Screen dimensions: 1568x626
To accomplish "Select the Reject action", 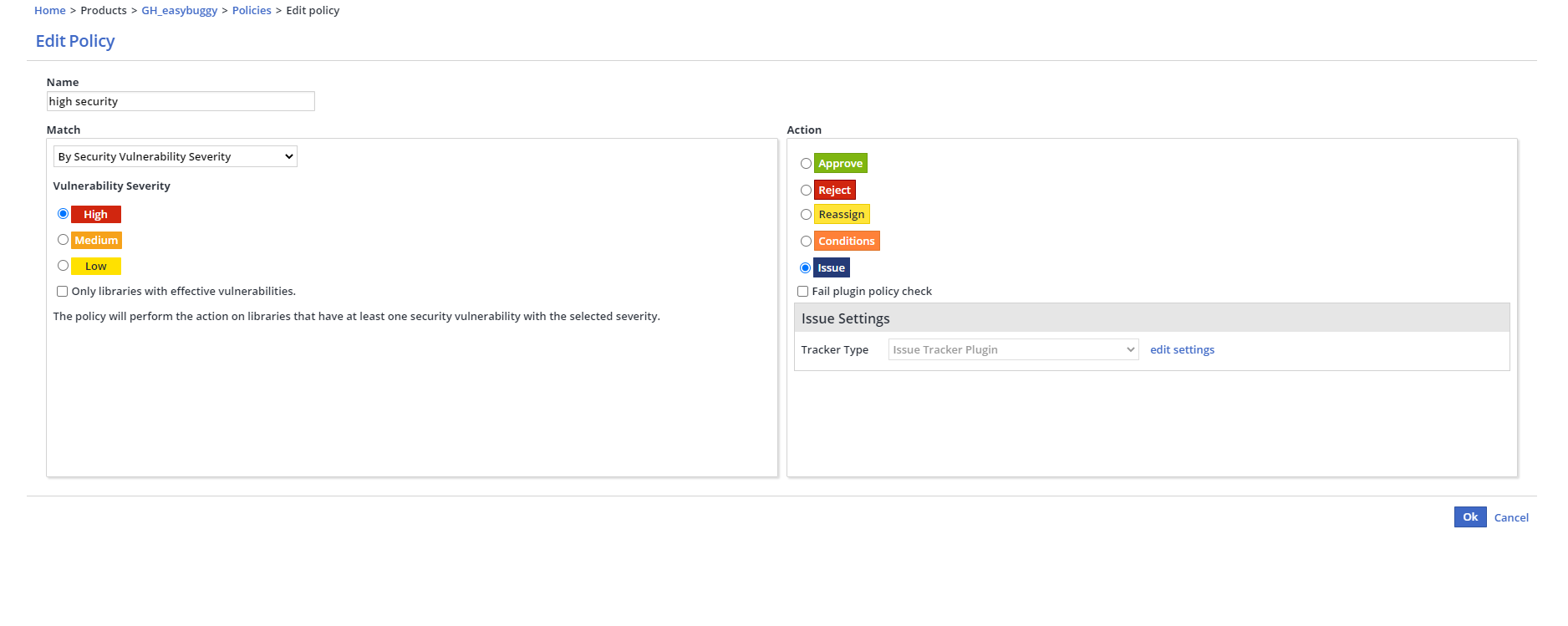I will [x=806, y=191].
